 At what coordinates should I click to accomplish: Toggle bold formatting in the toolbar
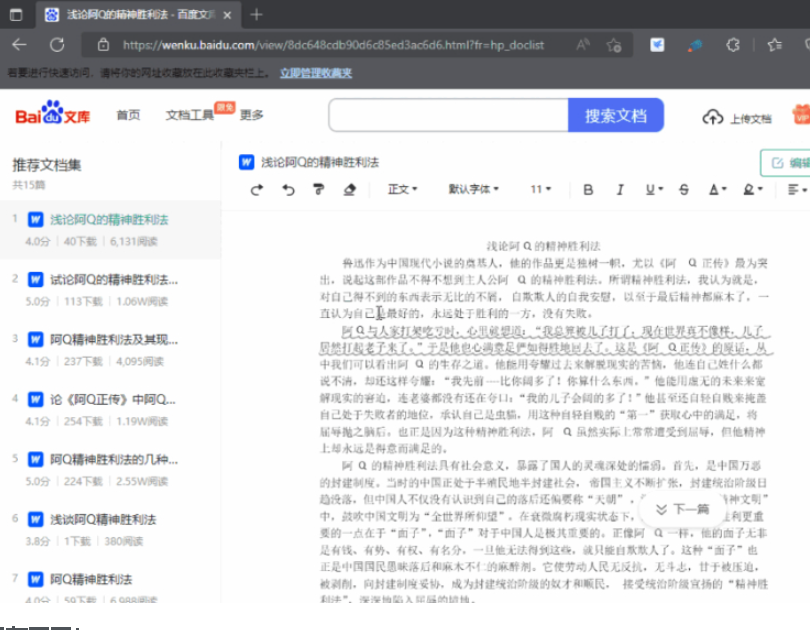click(x=587, y=189)
